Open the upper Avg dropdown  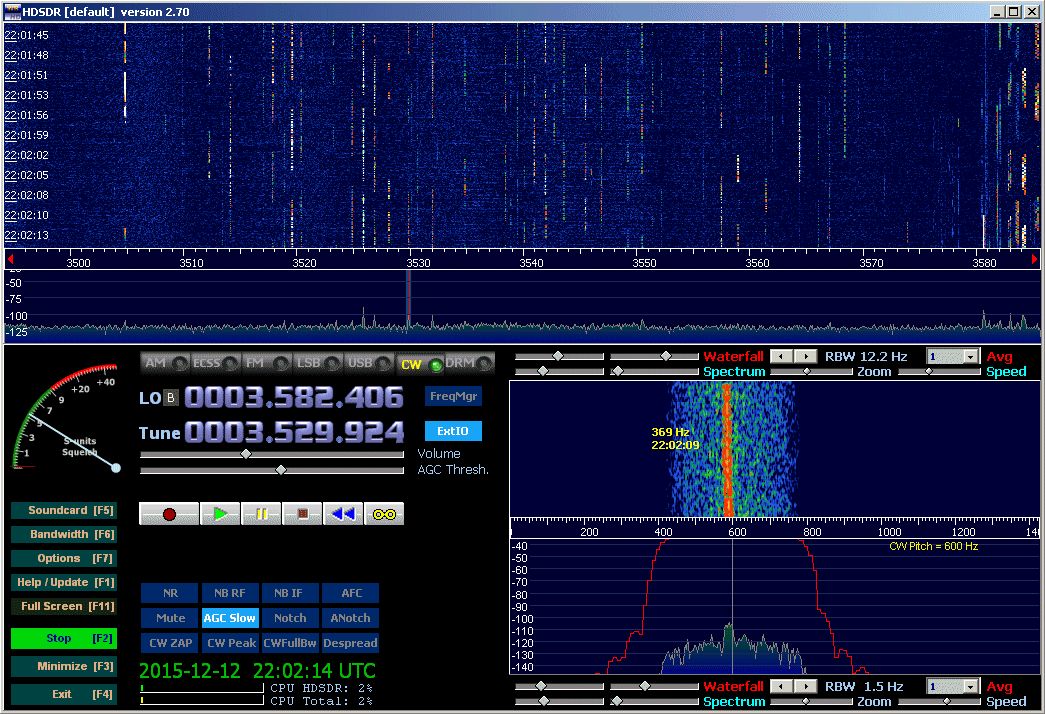pyautogui.click(x=969, y=356)
